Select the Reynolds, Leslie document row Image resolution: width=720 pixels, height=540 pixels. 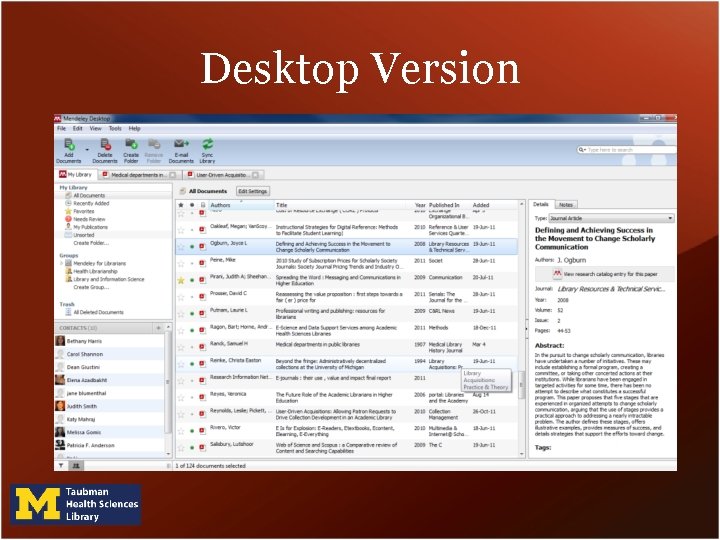point(347,414)
